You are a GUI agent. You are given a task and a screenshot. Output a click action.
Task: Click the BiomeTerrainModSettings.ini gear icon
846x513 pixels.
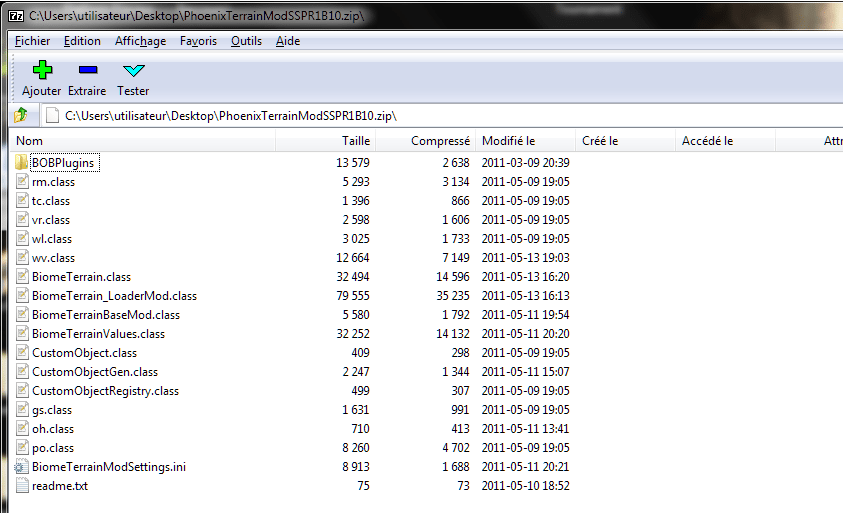point(22,467)
